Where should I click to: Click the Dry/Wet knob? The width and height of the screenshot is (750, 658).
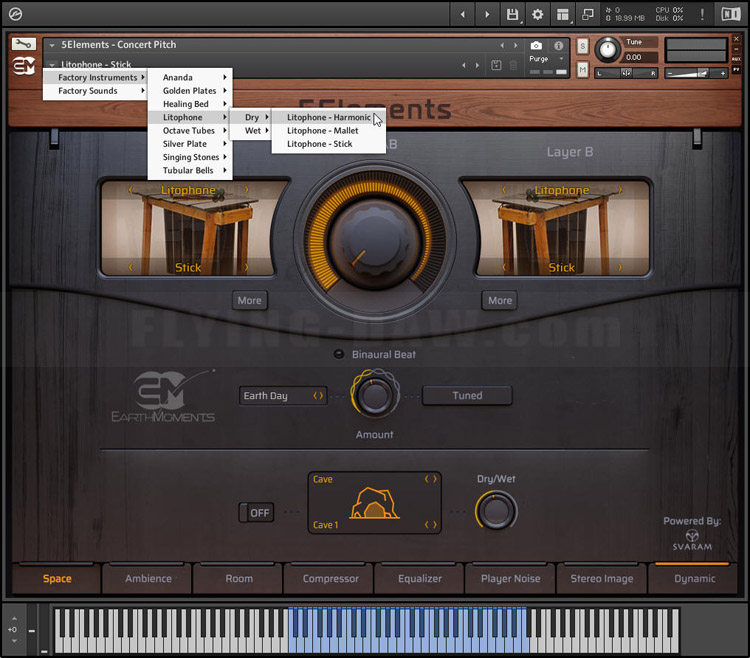pyautogui.click(x=495, y=511)
